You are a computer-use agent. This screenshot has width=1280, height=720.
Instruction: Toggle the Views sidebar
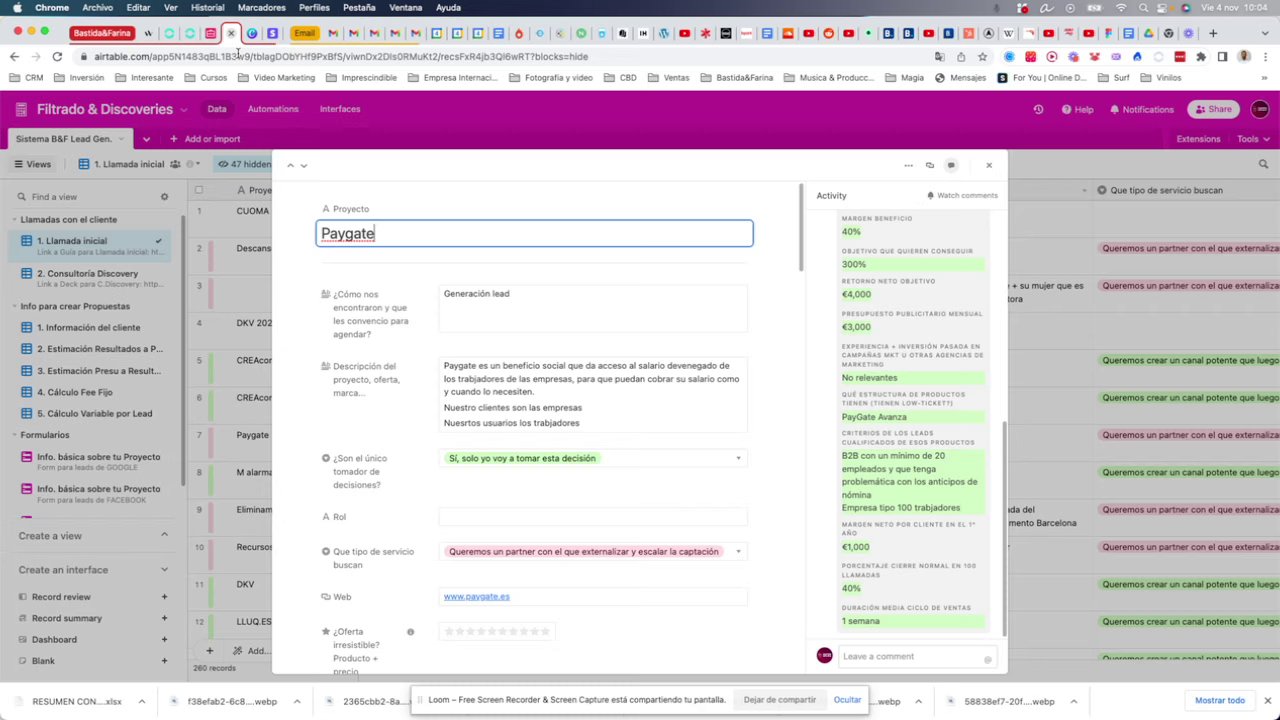(x=32, y=164)
